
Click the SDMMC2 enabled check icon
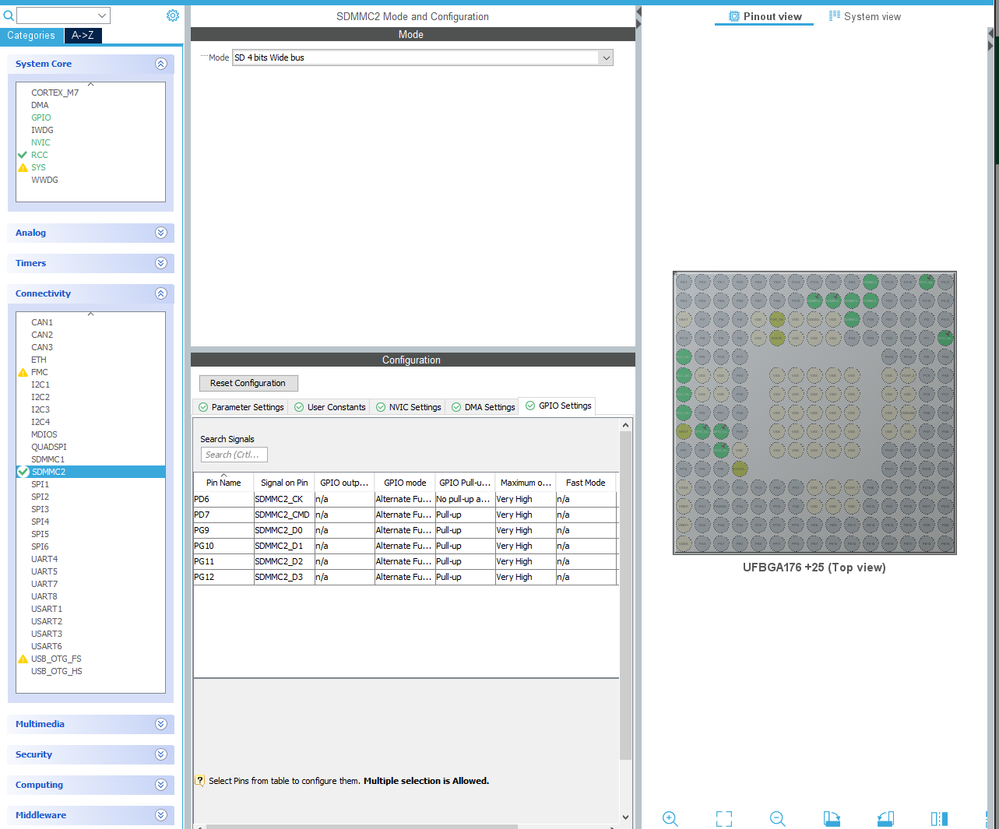tap(23, 472)
